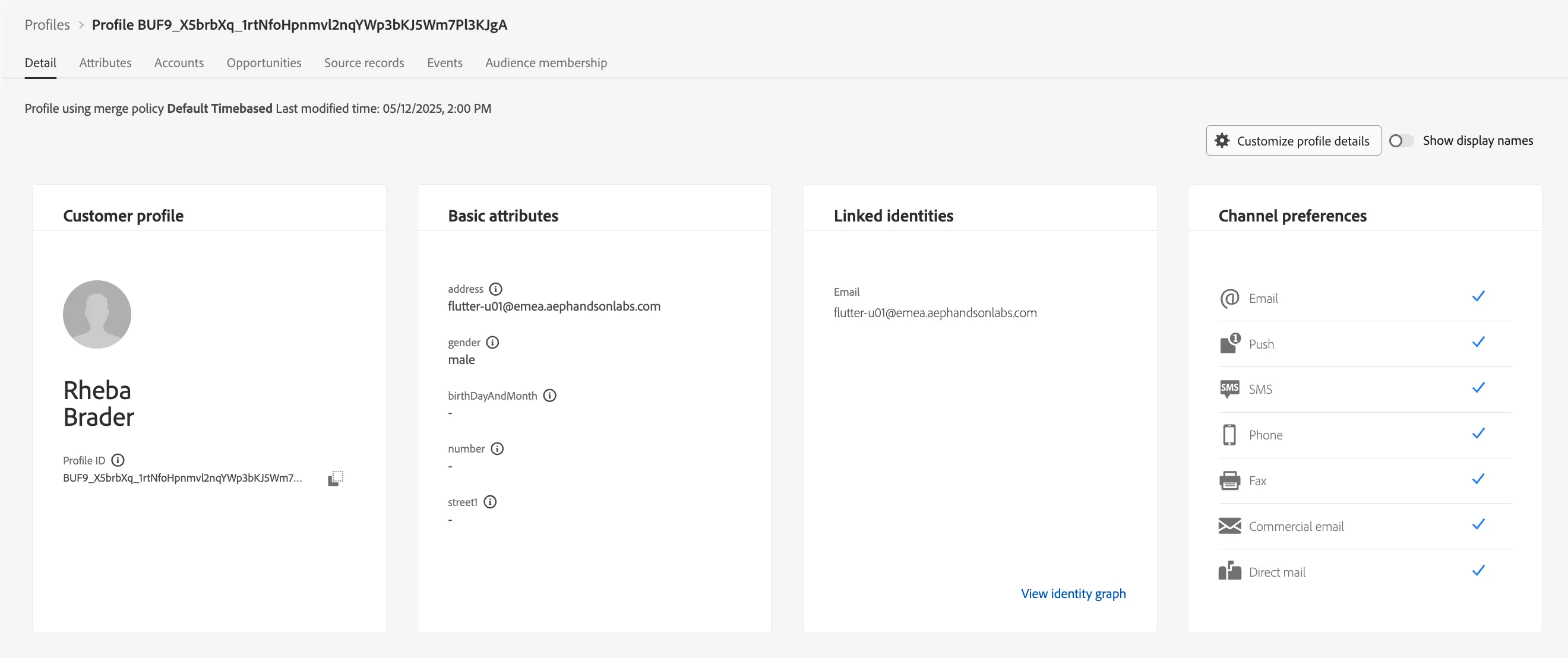
Task: Go to the Opportunities tab
Action: point(264,63)
